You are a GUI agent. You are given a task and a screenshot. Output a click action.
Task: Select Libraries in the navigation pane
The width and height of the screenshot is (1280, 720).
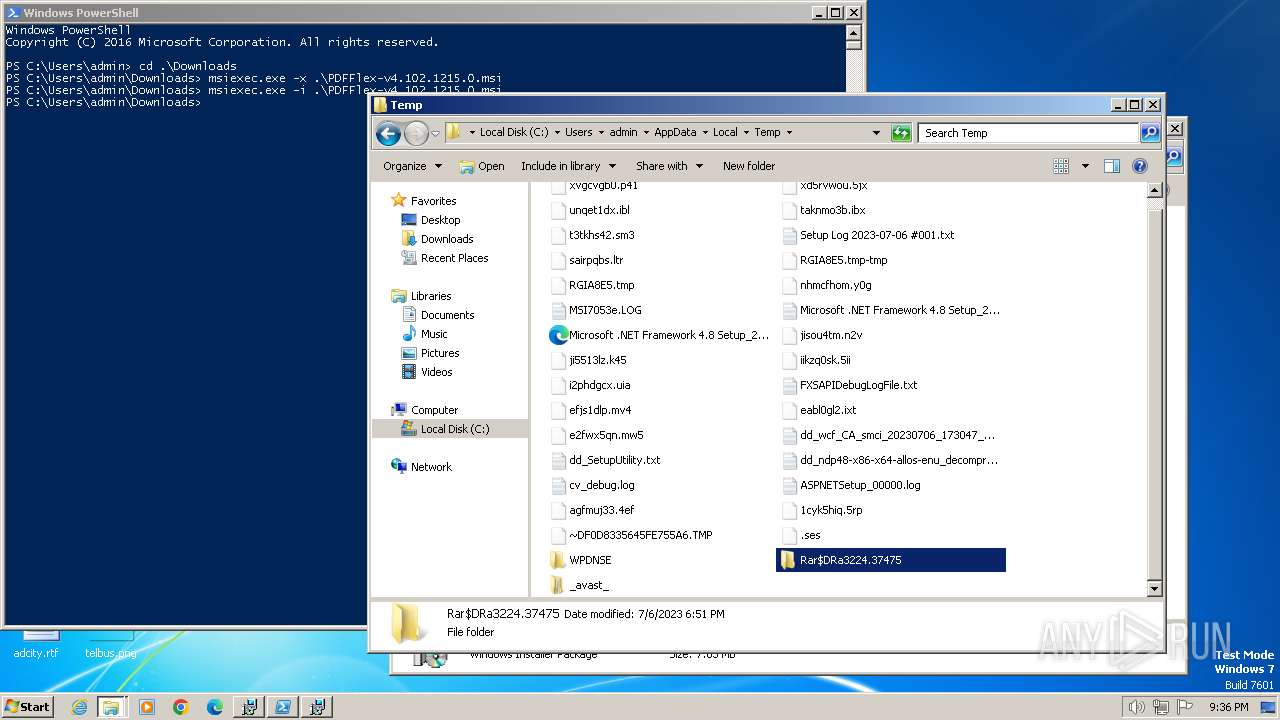tap(431, 295)
